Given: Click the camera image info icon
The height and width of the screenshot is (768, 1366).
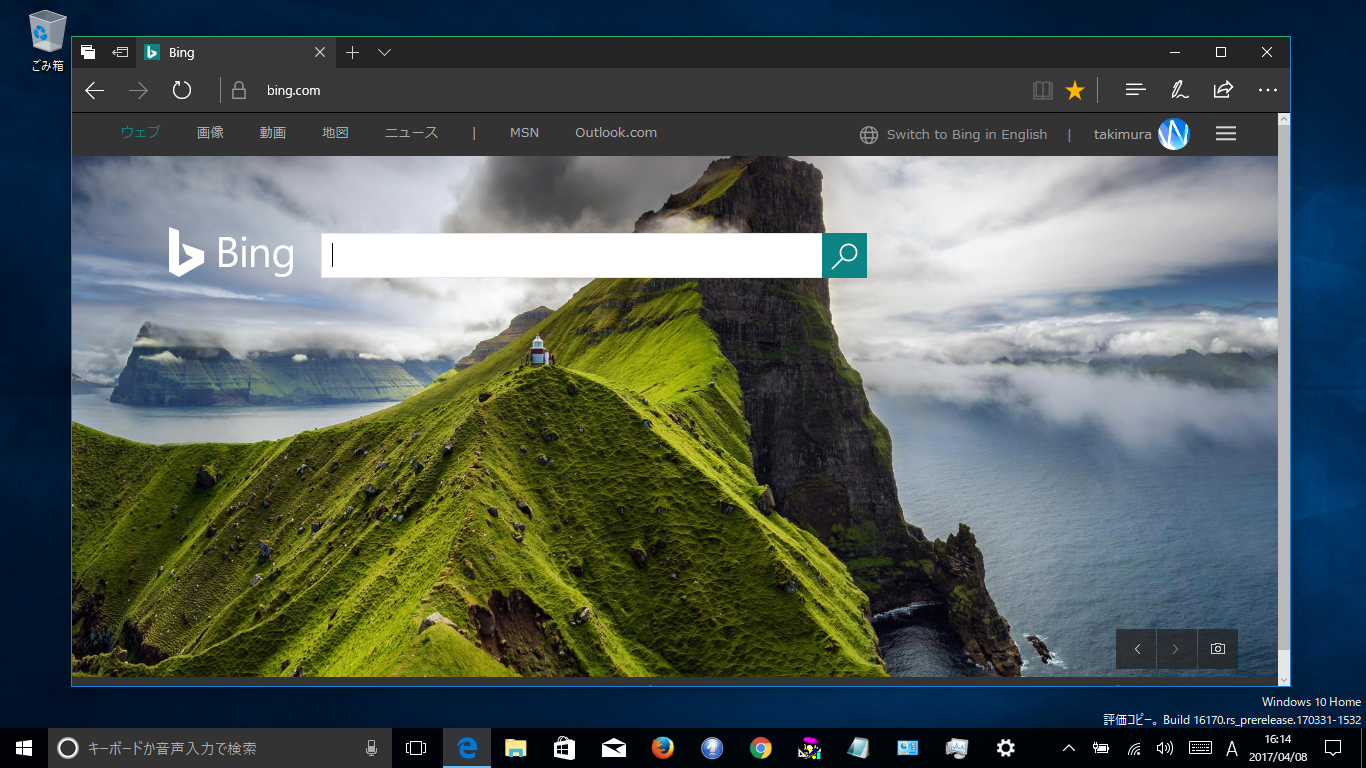Looking at the screenshot, I should 1217,649.
